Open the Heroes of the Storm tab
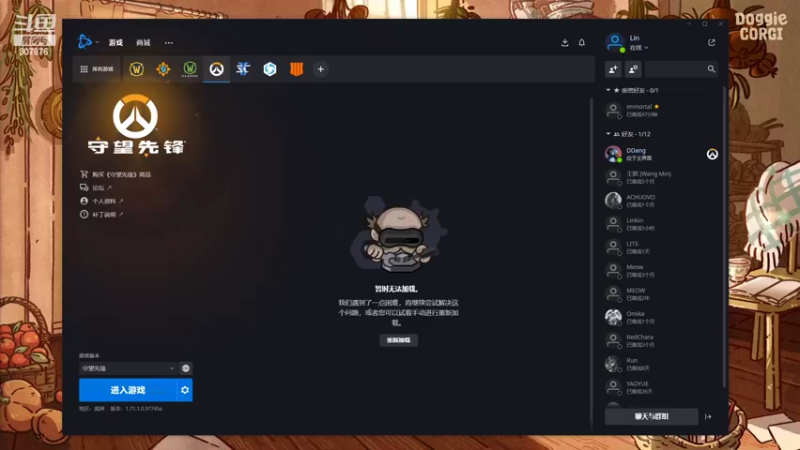 coord(270,69)
